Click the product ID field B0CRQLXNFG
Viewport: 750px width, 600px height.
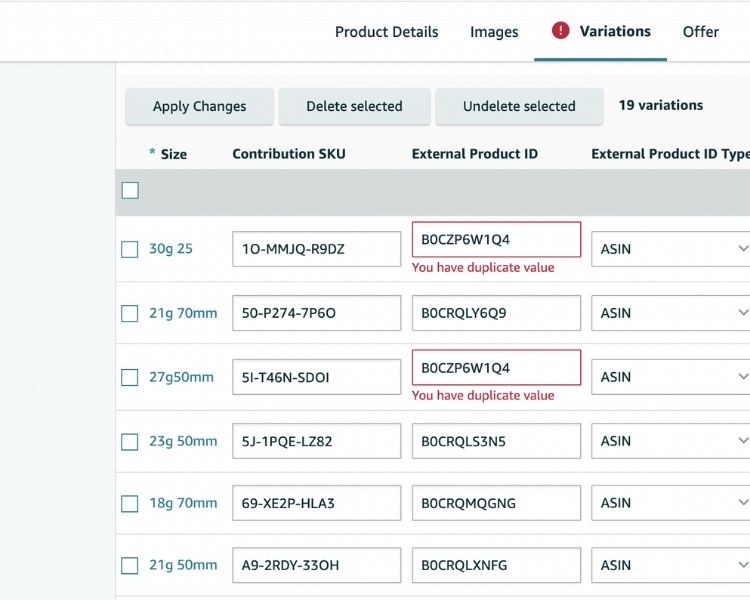[496, 565]
